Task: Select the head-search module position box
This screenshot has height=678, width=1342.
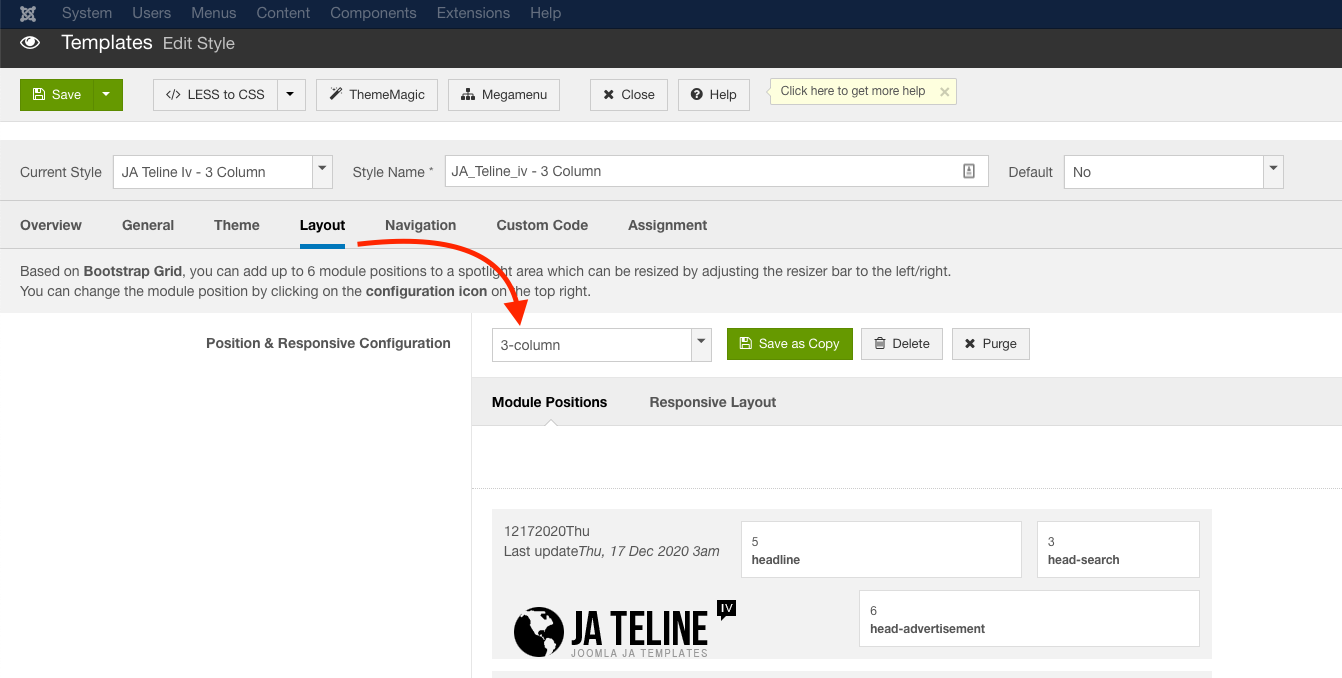Action: click(x=1117, y=549)
